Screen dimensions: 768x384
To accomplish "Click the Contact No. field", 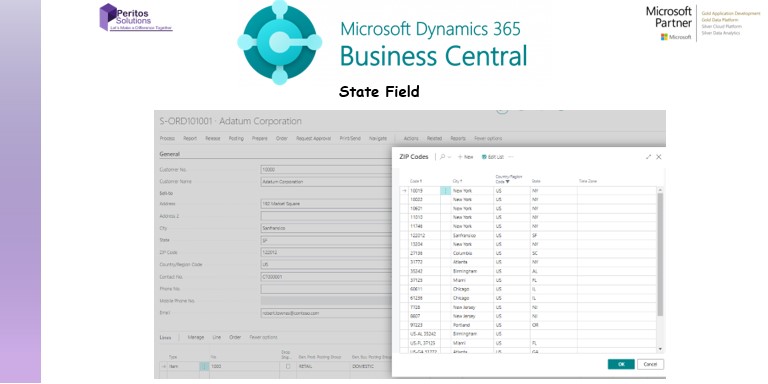I will tap(326, 277).
